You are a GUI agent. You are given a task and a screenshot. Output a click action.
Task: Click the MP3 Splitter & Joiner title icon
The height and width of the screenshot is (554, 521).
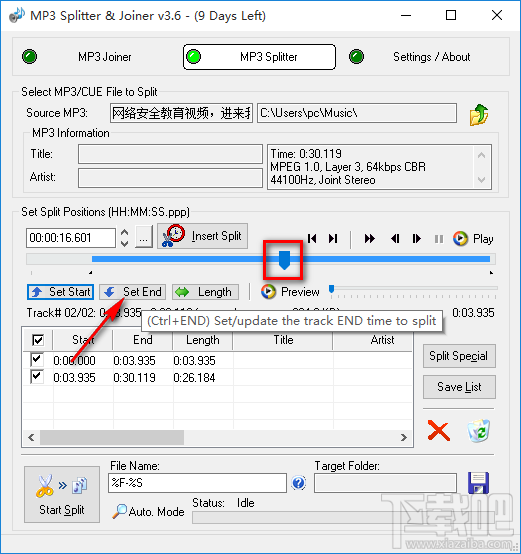(x=17, y=15)
